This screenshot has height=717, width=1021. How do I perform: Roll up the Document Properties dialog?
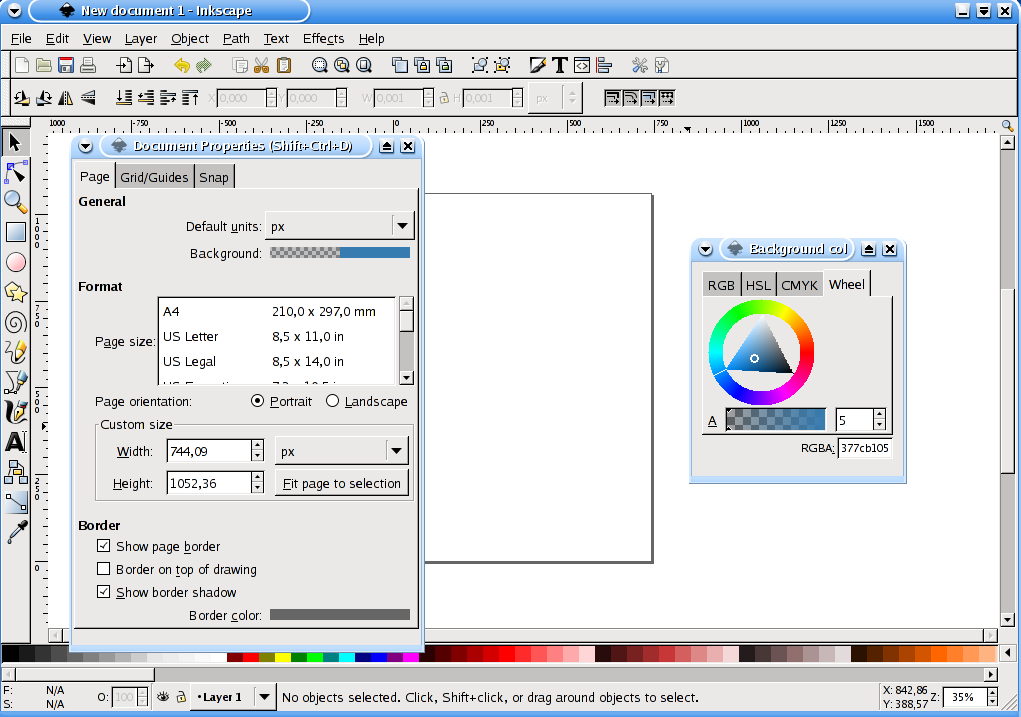pos(386,146)
